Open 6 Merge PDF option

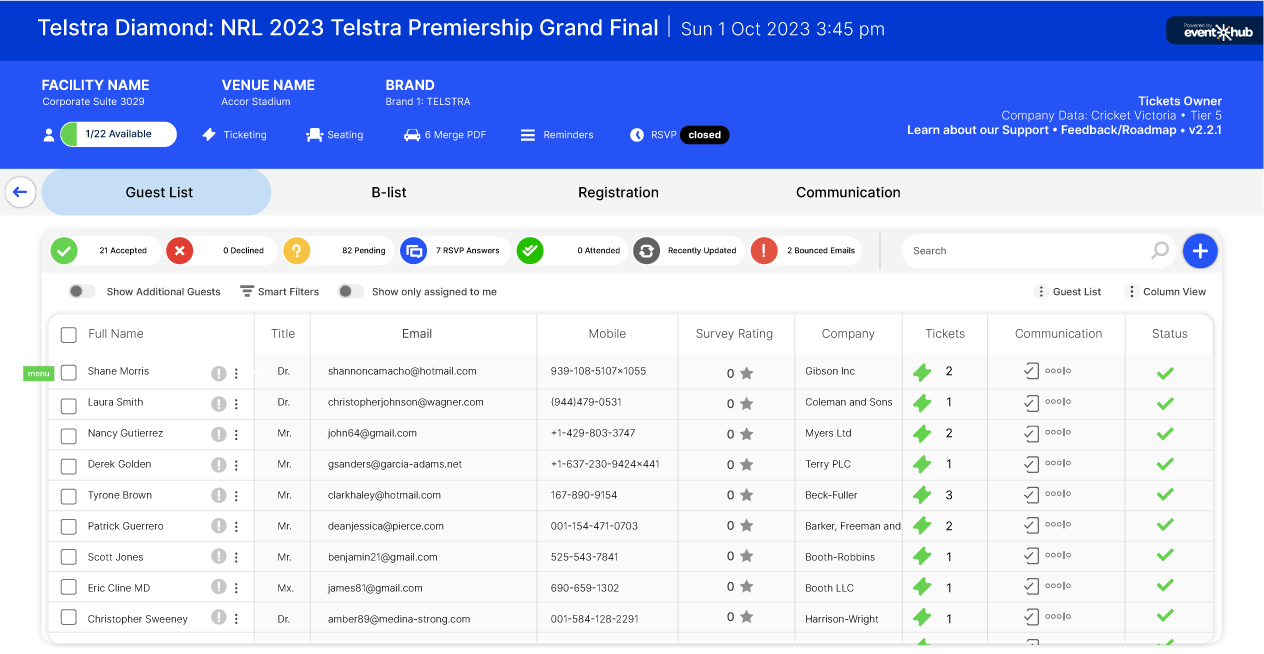(x=444, y=135)
